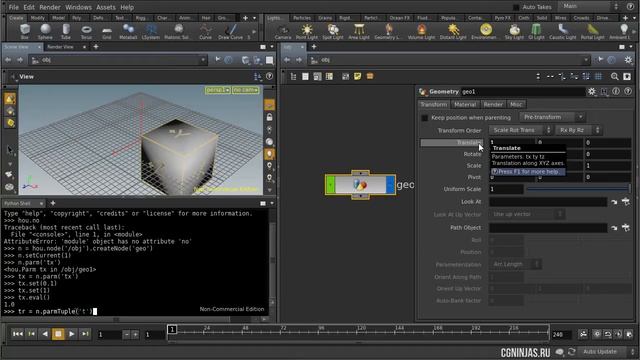The width and height of the screenshot is (640, 360).
Task: Select the viewport arrow select tool
Action: [10, 150]
